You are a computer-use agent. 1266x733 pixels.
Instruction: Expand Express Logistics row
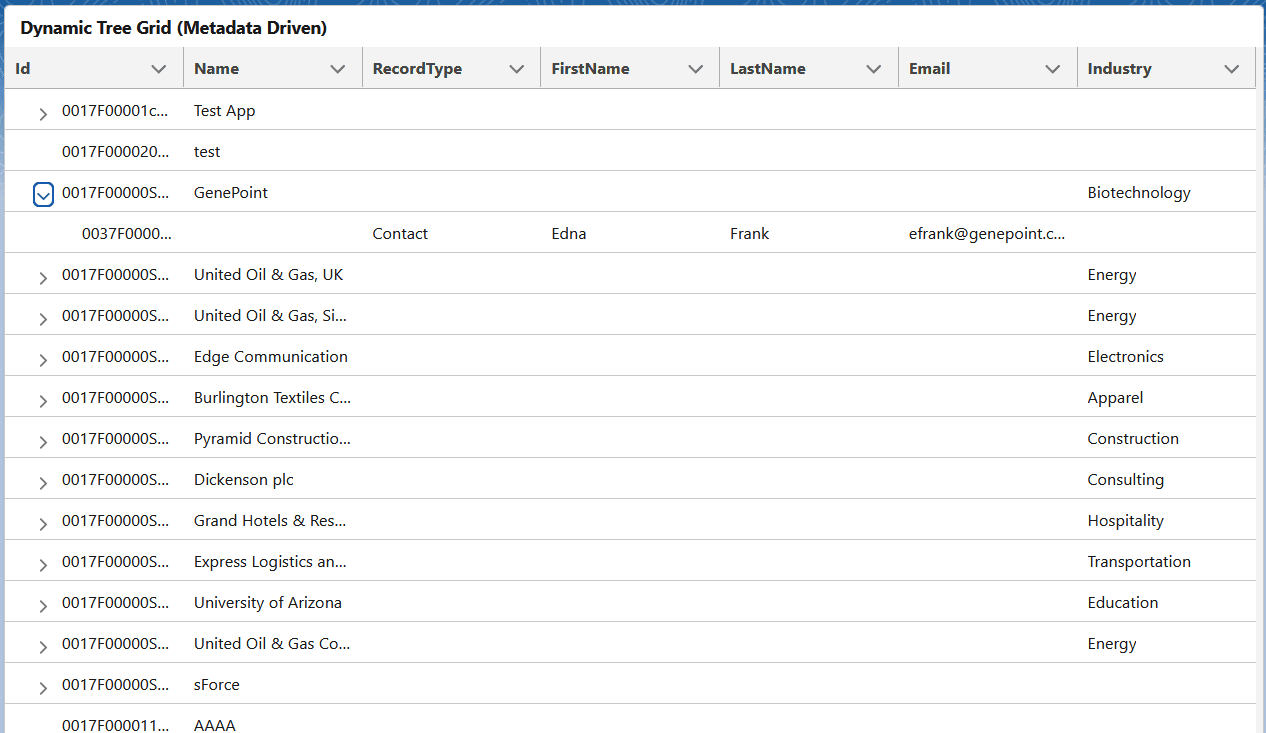pyautogui.click(x=43, y=565)
